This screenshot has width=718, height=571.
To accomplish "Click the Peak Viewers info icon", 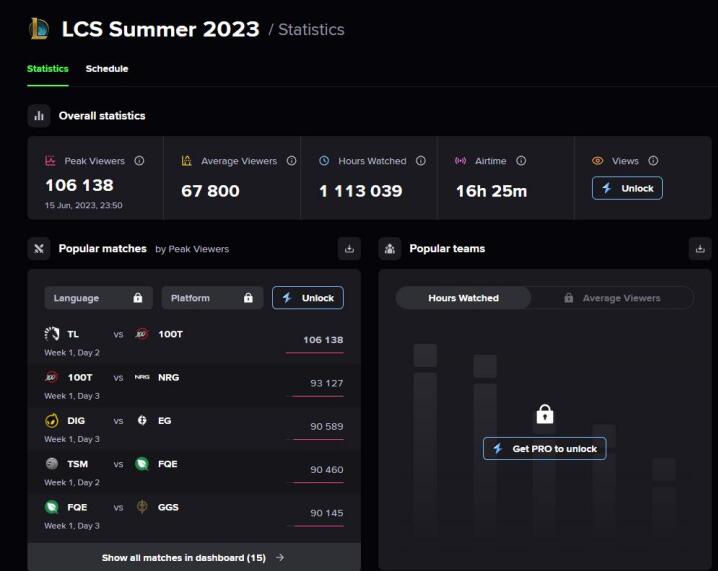I will pyautogui.click(x=139, y=161).
